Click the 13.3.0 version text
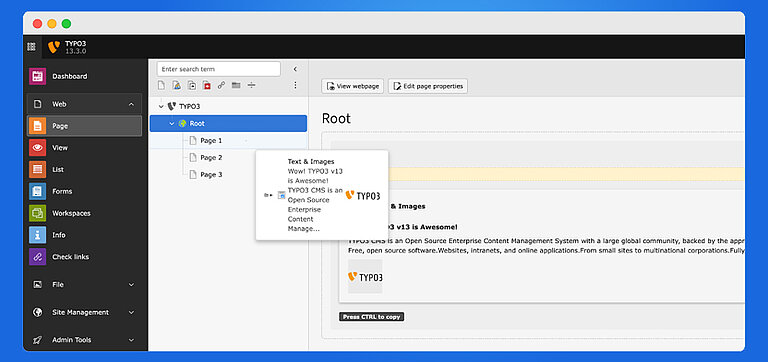 pos(75,51)
